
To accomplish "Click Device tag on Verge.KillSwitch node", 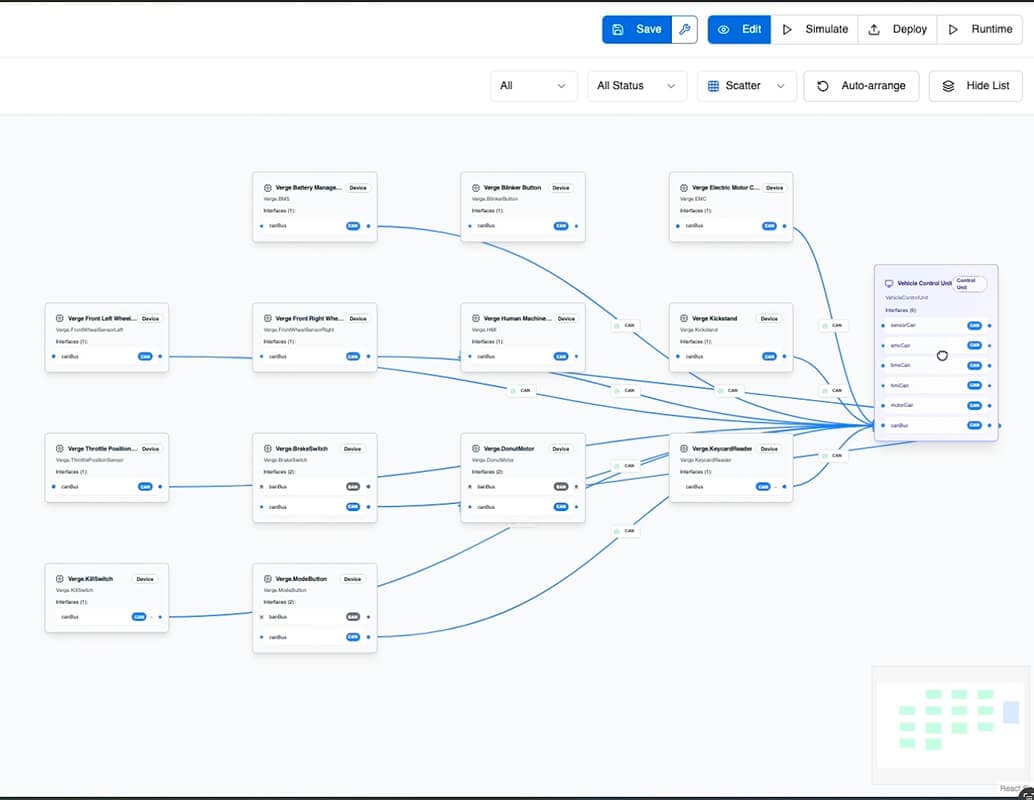I will click(x=145, y=579).
